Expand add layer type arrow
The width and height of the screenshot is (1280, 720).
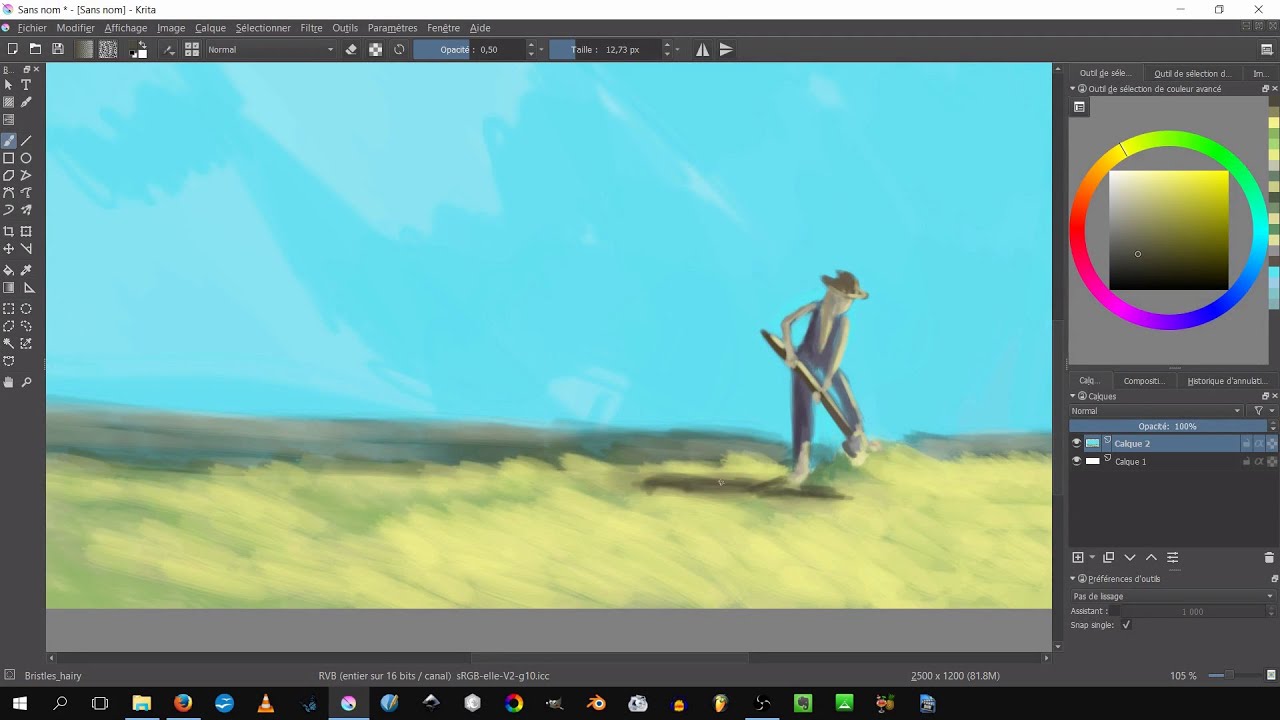click(1092, 557)
